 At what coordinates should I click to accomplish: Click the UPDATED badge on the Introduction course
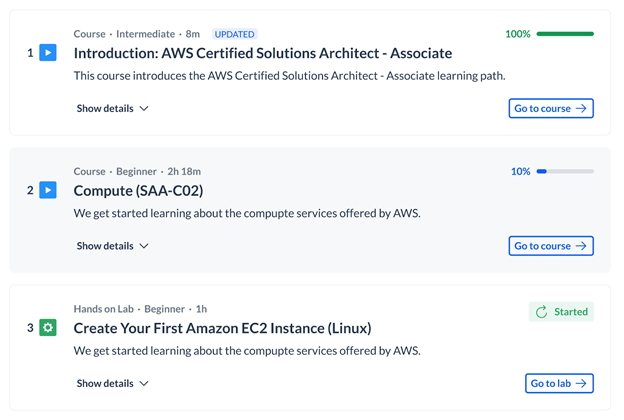[x=234, y=34]
